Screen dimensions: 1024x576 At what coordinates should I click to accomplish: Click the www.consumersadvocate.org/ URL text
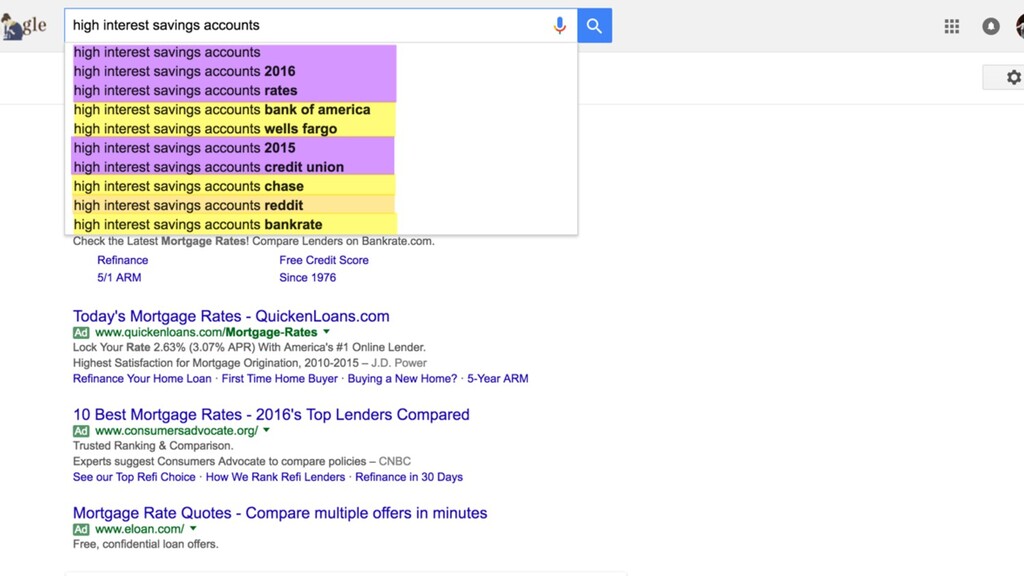[176, 431]
